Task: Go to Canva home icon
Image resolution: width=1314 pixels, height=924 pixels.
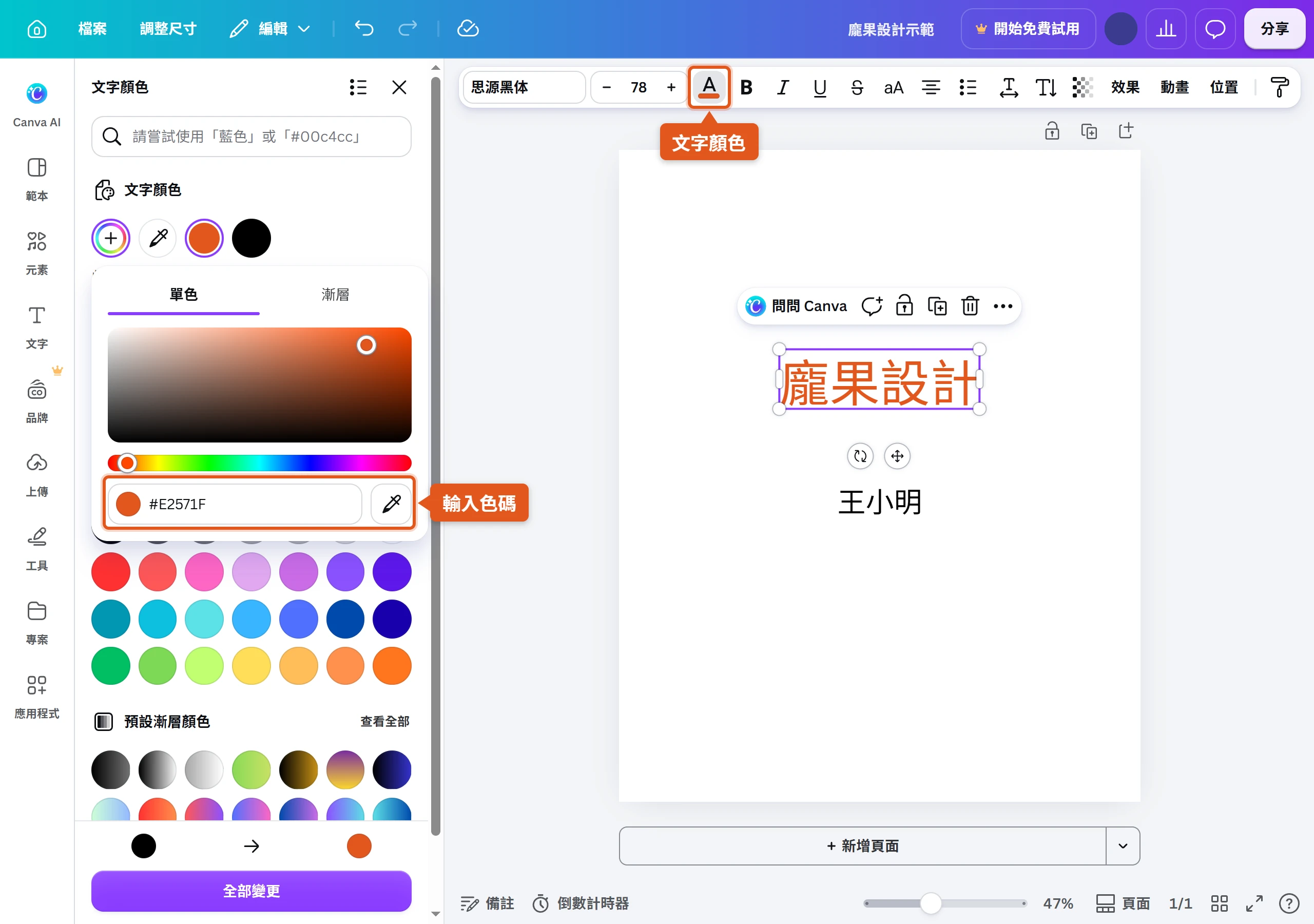Action: pyautogui.click(x=36, y=29)
